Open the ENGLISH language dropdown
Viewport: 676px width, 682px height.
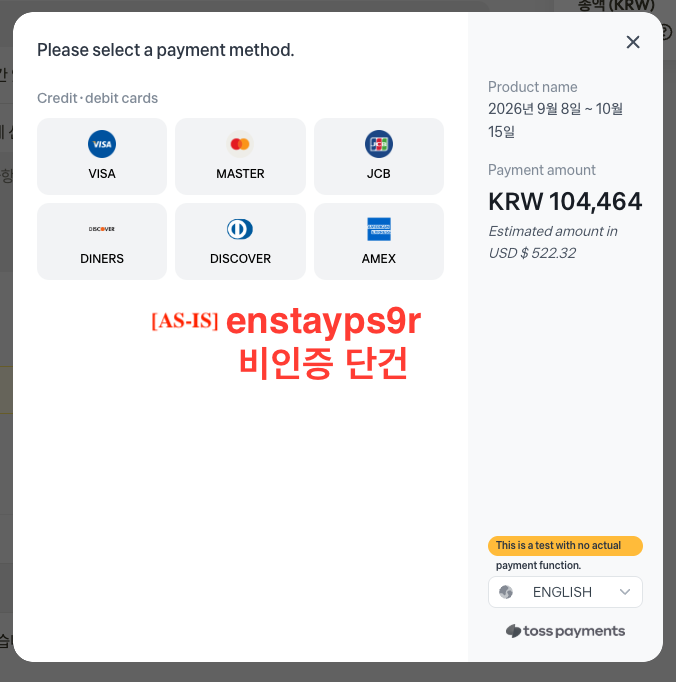pos(565,592)
